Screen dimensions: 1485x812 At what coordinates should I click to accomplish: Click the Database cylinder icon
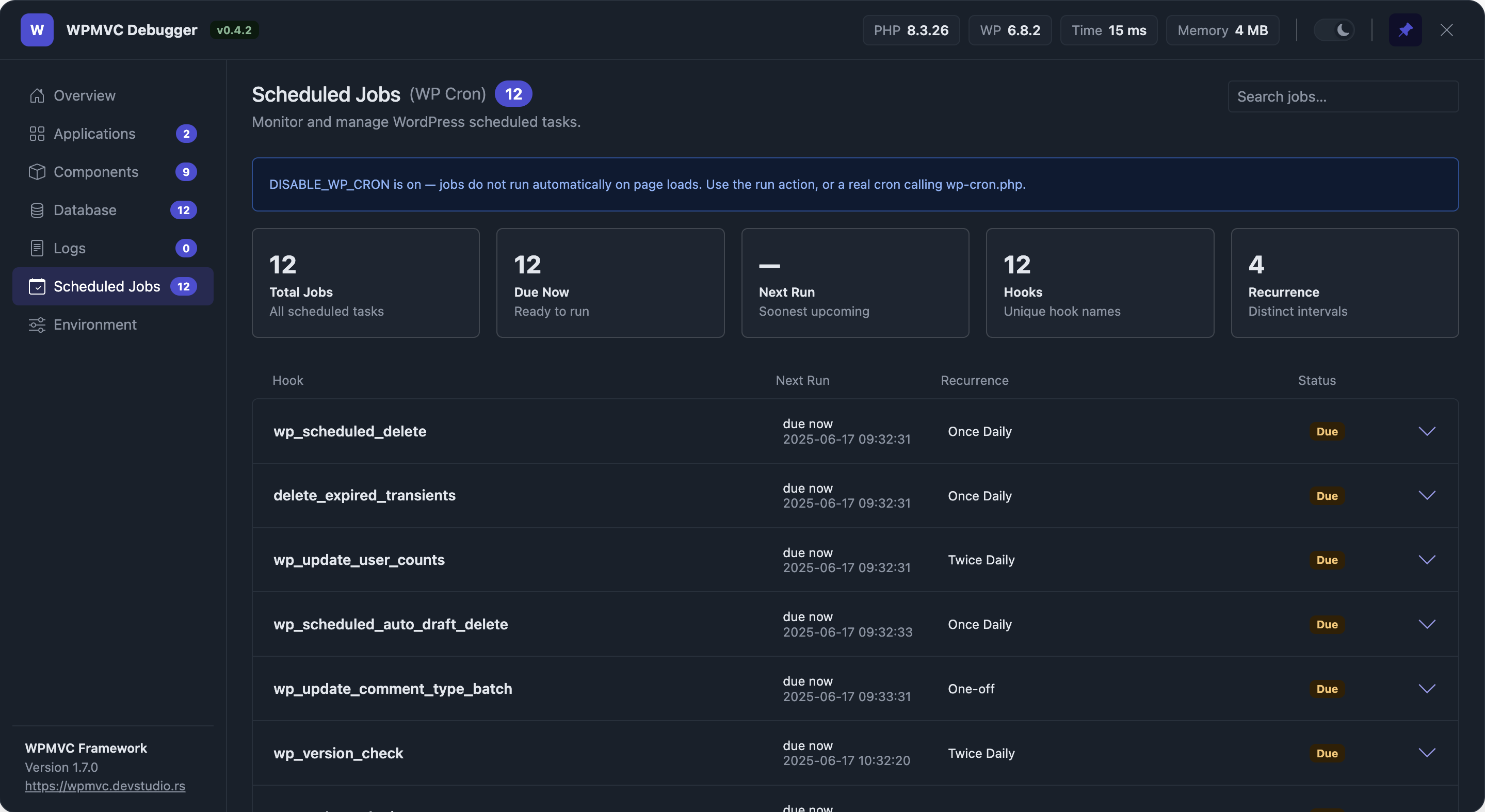coord(37,210)
